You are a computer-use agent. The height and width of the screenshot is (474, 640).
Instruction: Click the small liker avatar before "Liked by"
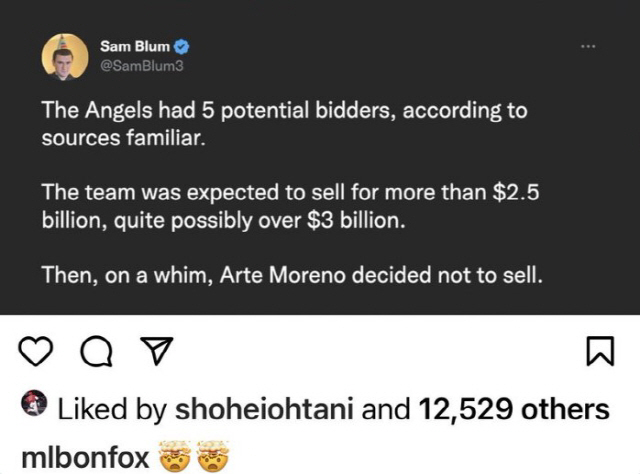[x=32, y=407]
